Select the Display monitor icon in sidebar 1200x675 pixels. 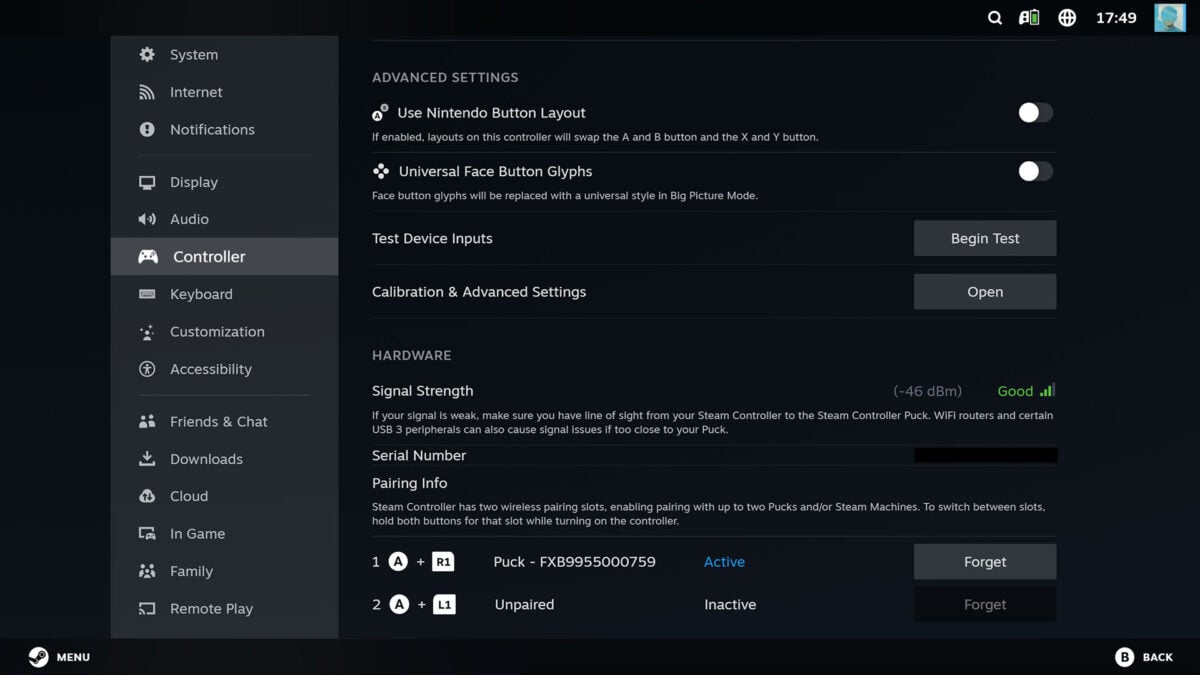(x=147, y=182)
